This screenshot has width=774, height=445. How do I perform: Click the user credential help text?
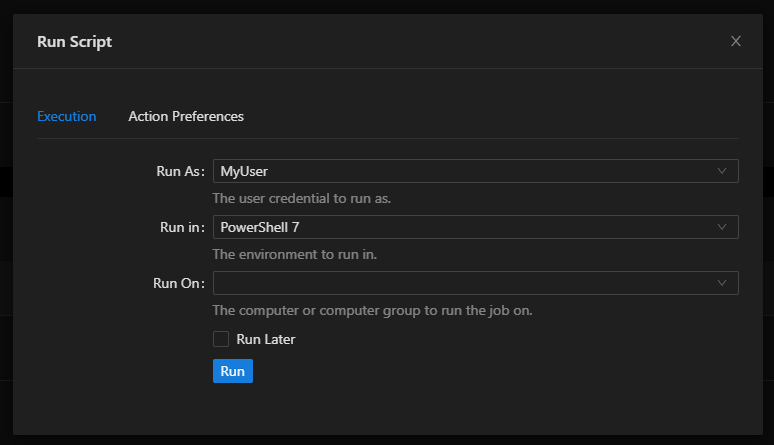[301, 198]
